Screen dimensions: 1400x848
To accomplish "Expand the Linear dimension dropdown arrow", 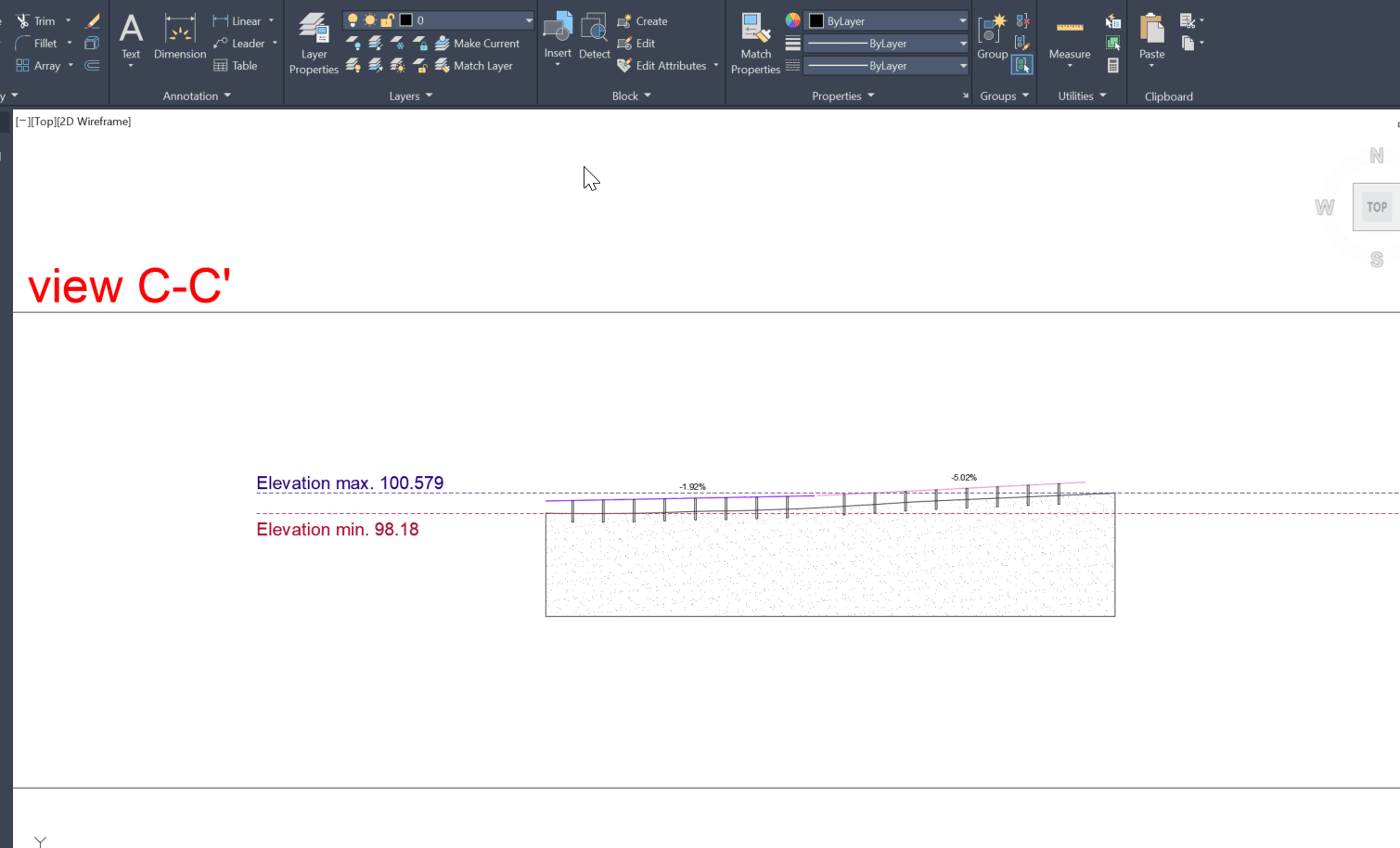I will click(x=271, y=20).
